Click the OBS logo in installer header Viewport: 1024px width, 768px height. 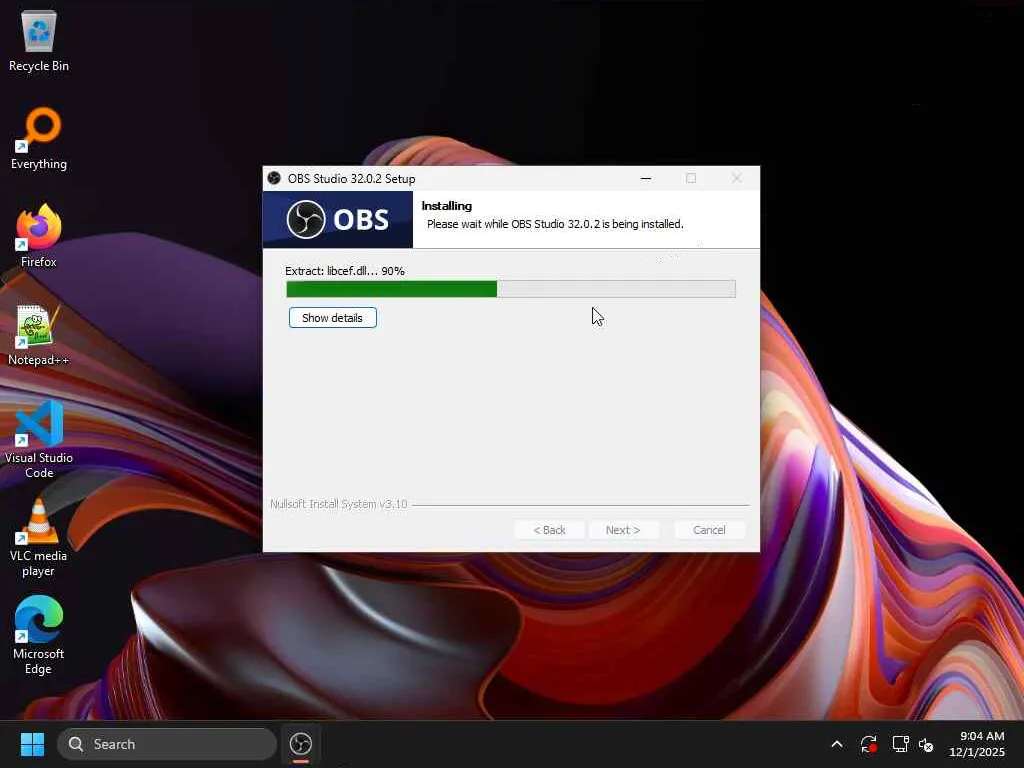click(x=338, y=219)
